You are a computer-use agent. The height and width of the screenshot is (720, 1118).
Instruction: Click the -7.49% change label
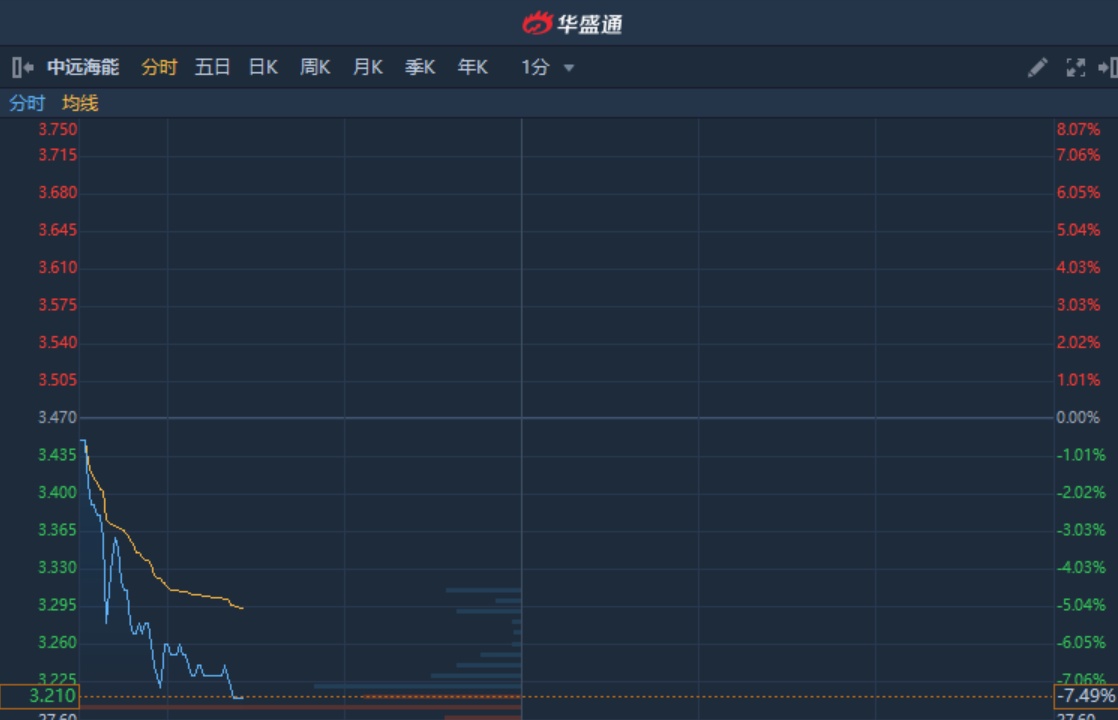(x=1085, y=696)
